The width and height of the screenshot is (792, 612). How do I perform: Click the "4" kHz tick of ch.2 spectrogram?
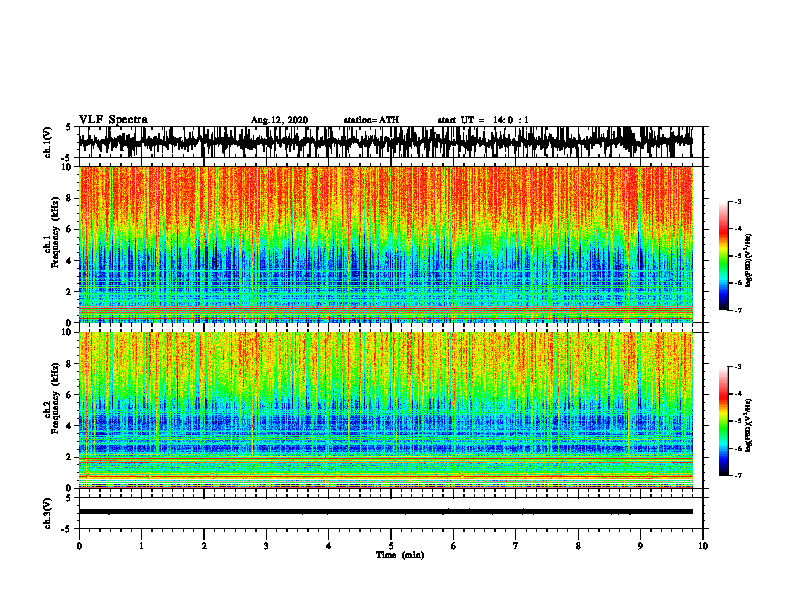69,426
